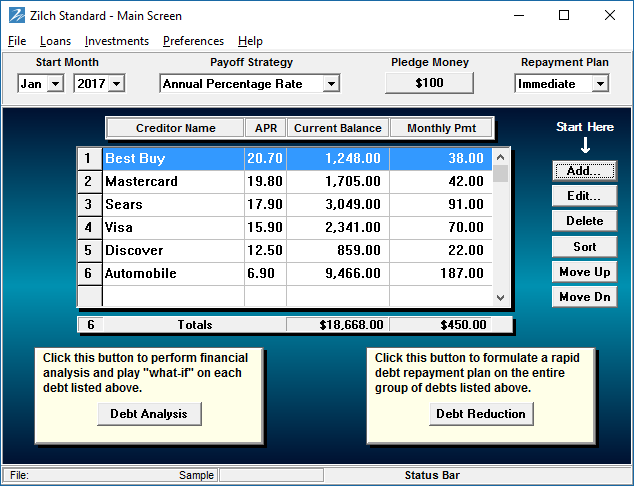Click the $18,668.00 total balance
Viewport: 634px width, 486px height.
338,325
